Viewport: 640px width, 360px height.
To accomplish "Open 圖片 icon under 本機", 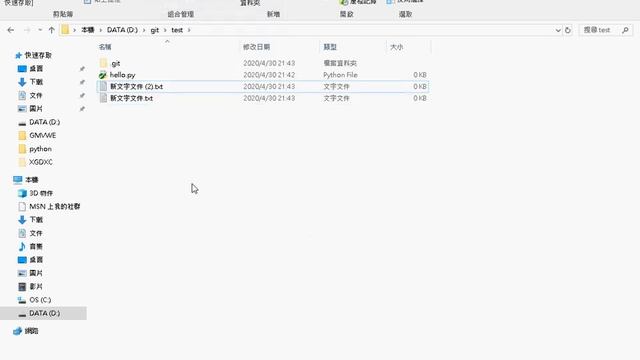I will (22, 273).
